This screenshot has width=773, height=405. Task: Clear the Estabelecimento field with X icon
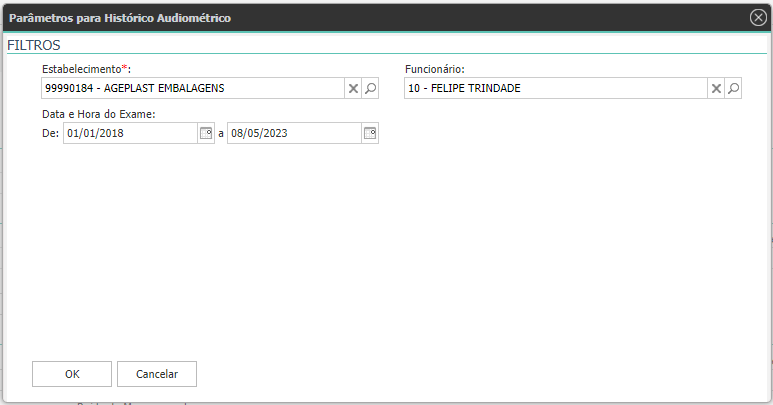coord(353,89)
